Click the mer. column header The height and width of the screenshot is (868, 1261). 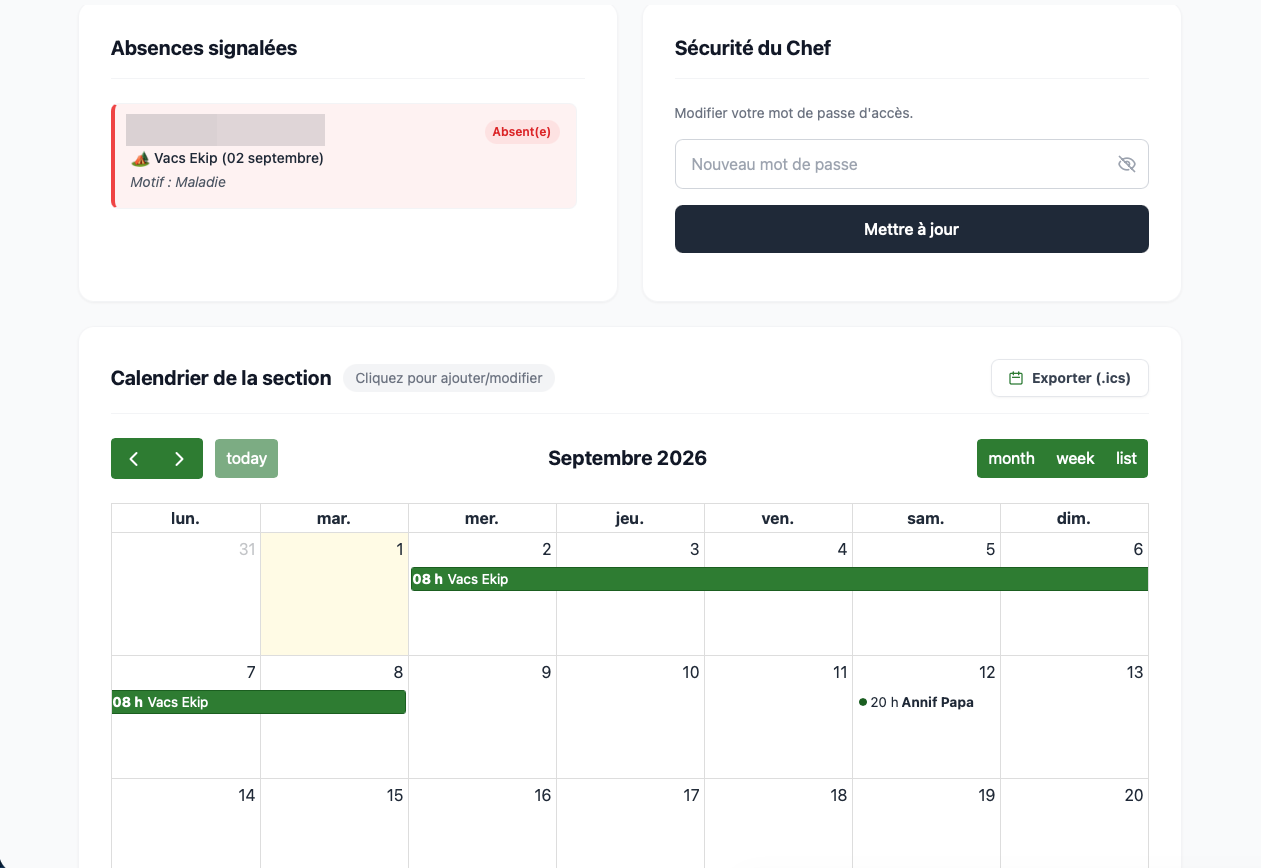[x=482, y=518]
